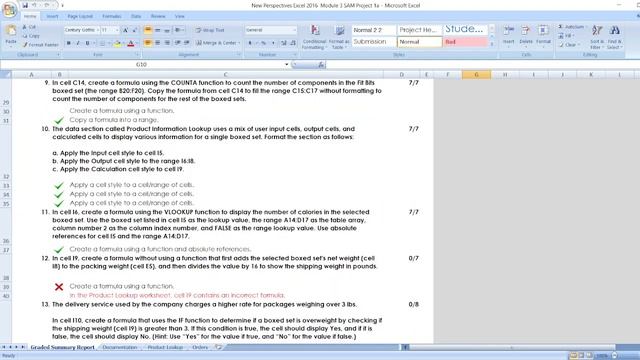
Task: Apply percent style number format
Action: point(264,43)
